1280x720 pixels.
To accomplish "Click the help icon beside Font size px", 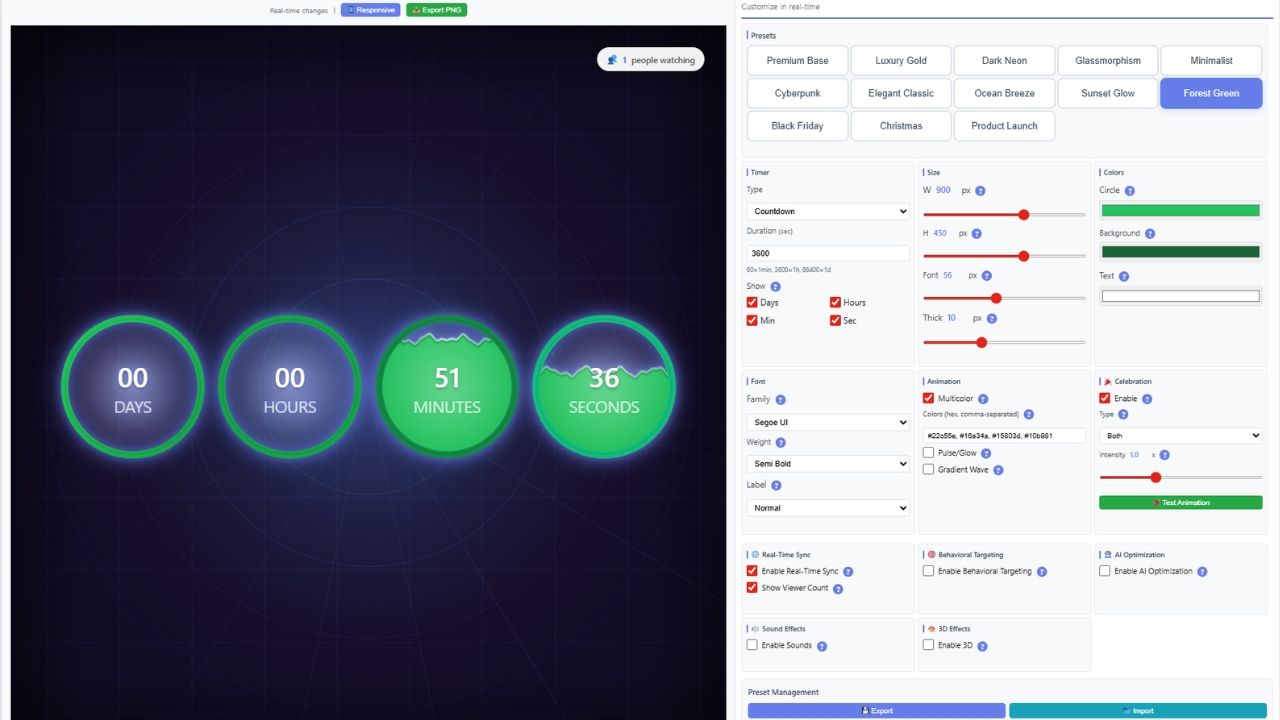I will pos(987,276).
